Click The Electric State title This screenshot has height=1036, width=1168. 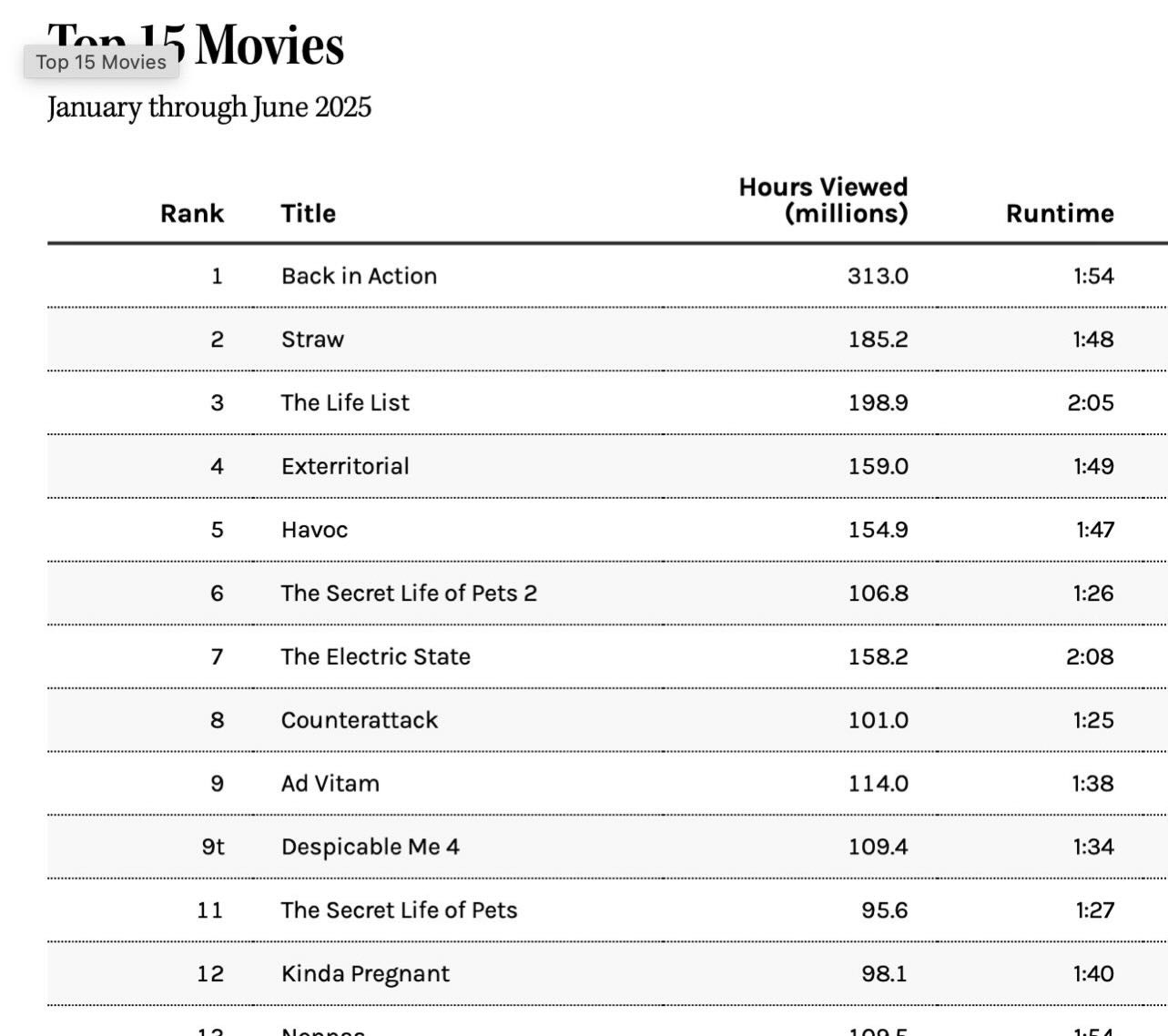coord(375,656)
